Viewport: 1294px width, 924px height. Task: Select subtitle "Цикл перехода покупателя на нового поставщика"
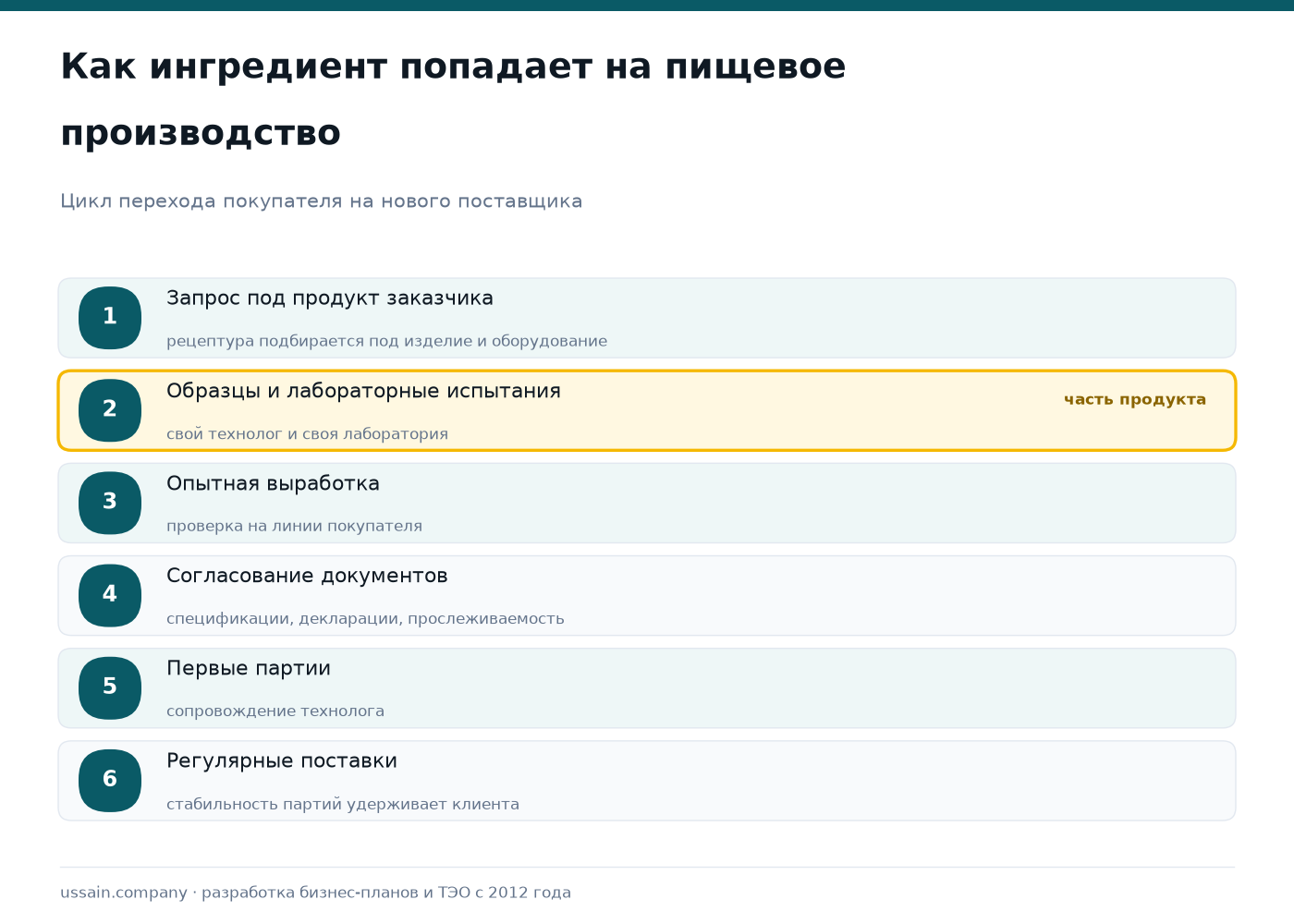[322, 201]
